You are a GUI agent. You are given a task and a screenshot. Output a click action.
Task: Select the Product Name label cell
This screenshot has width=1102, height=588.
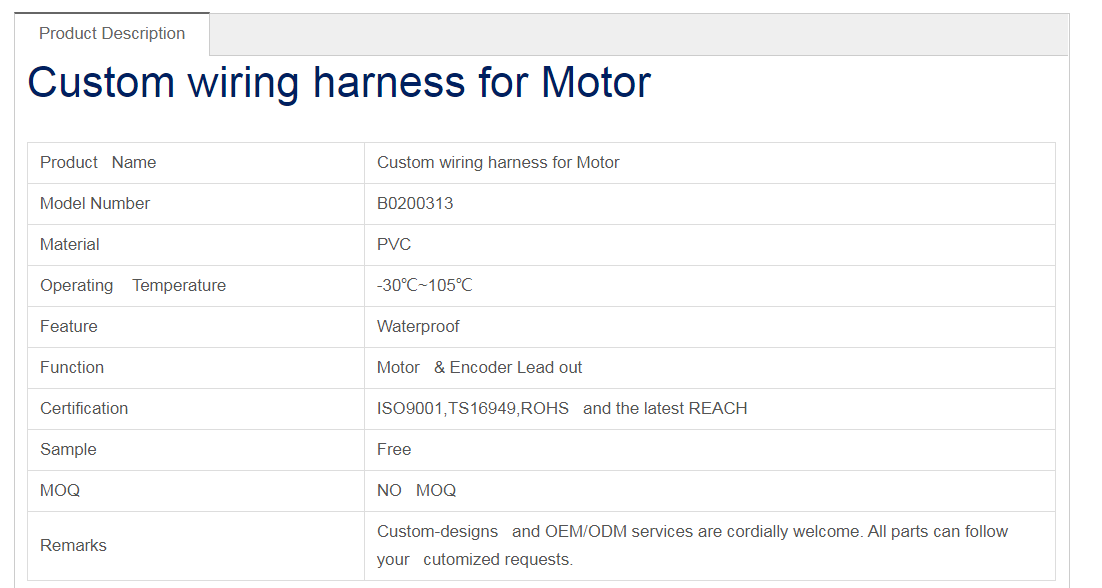tap(98, 163)
